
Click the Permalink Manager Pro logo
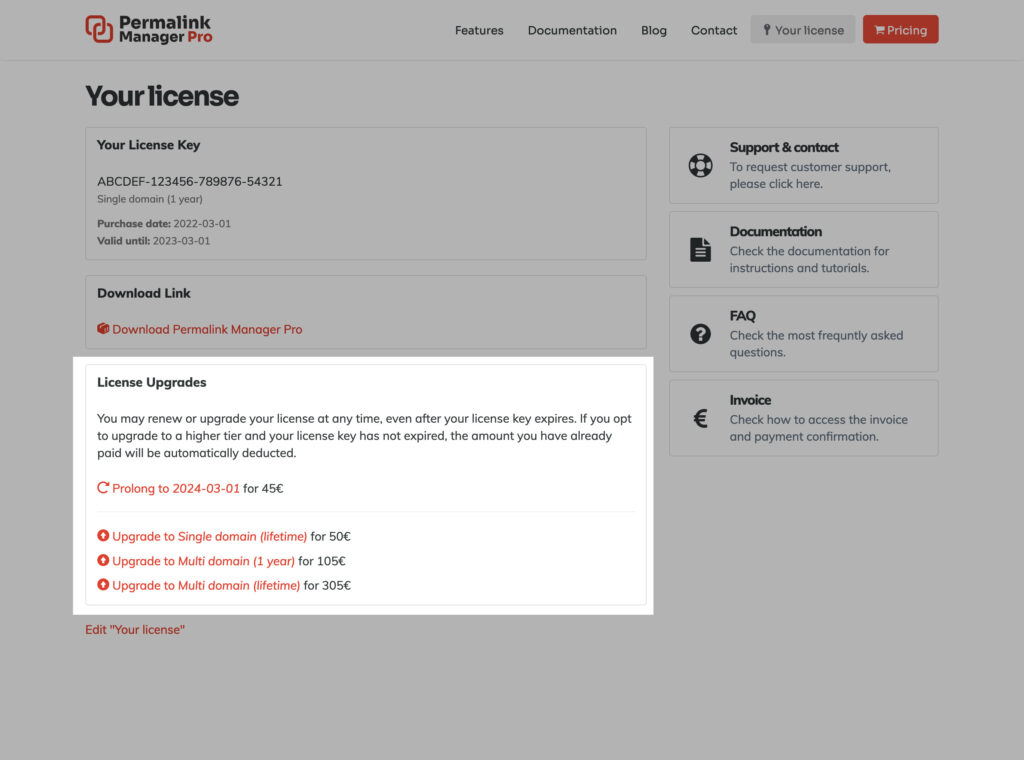click(x=149, y=29)
